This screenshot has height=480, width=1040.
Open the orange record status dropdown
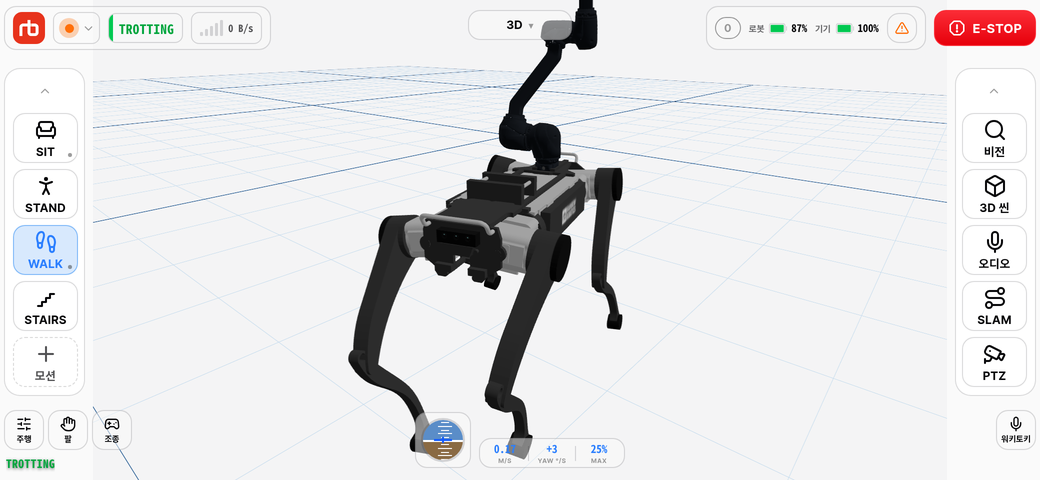(76, 29)
